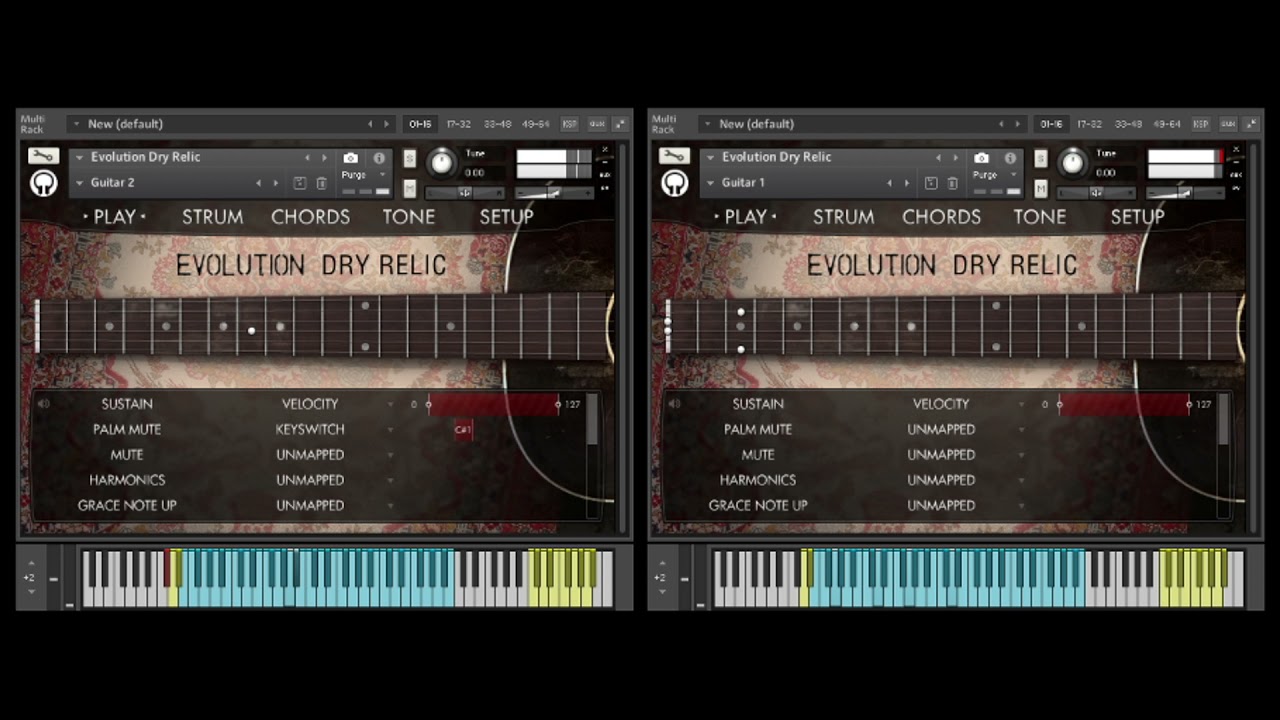Toggle KSP button in left rack header
The image size is (1280, 720).
569,124
